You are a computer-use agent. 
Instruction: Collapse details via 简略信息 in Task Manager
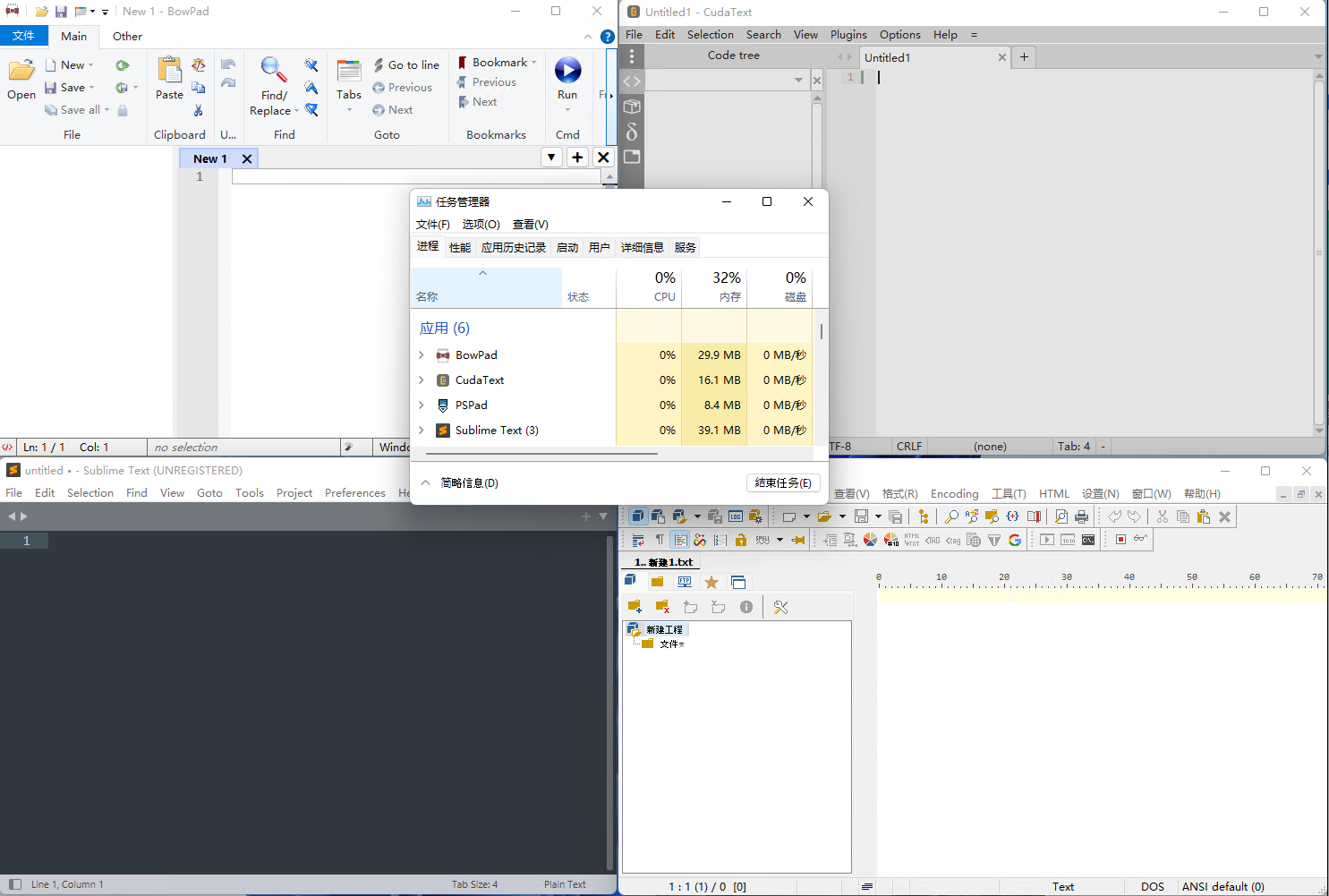pyautogui.click(x=460, y=482)
